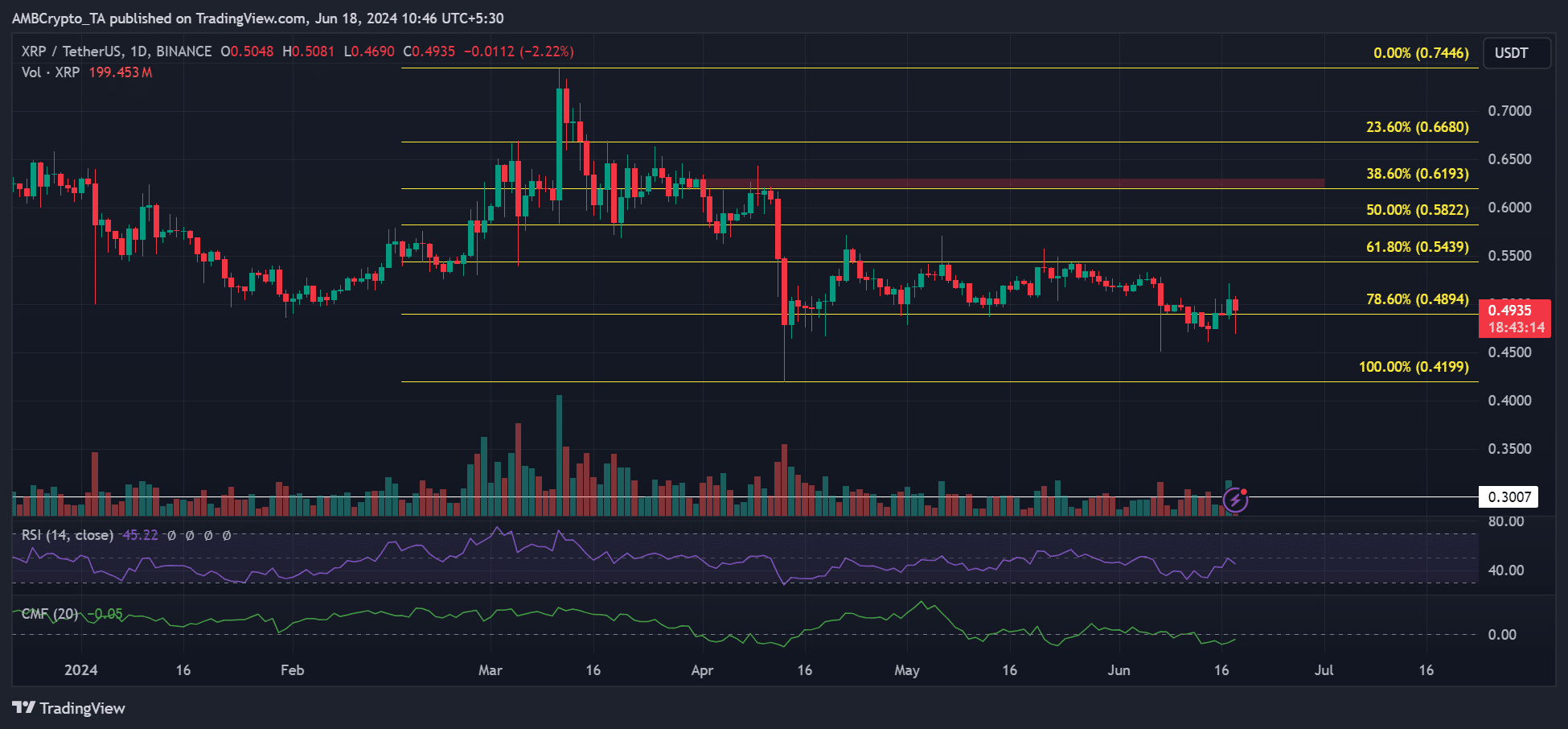
Task: Click the 50.00% (0.5822) Fibonacci label
Action: coord(1418,210)
